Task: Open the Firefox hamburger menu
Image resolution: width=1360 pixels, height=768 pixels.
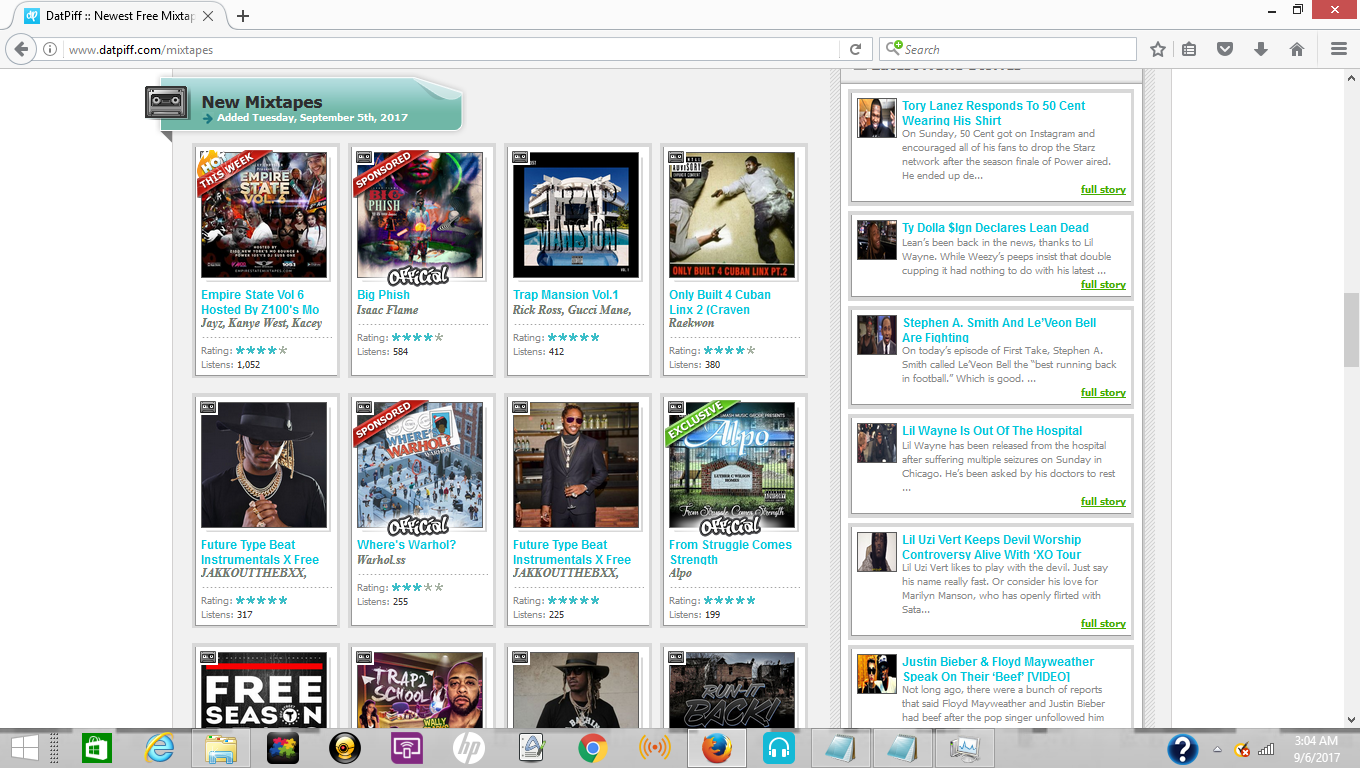Action: click(1339, 49)
